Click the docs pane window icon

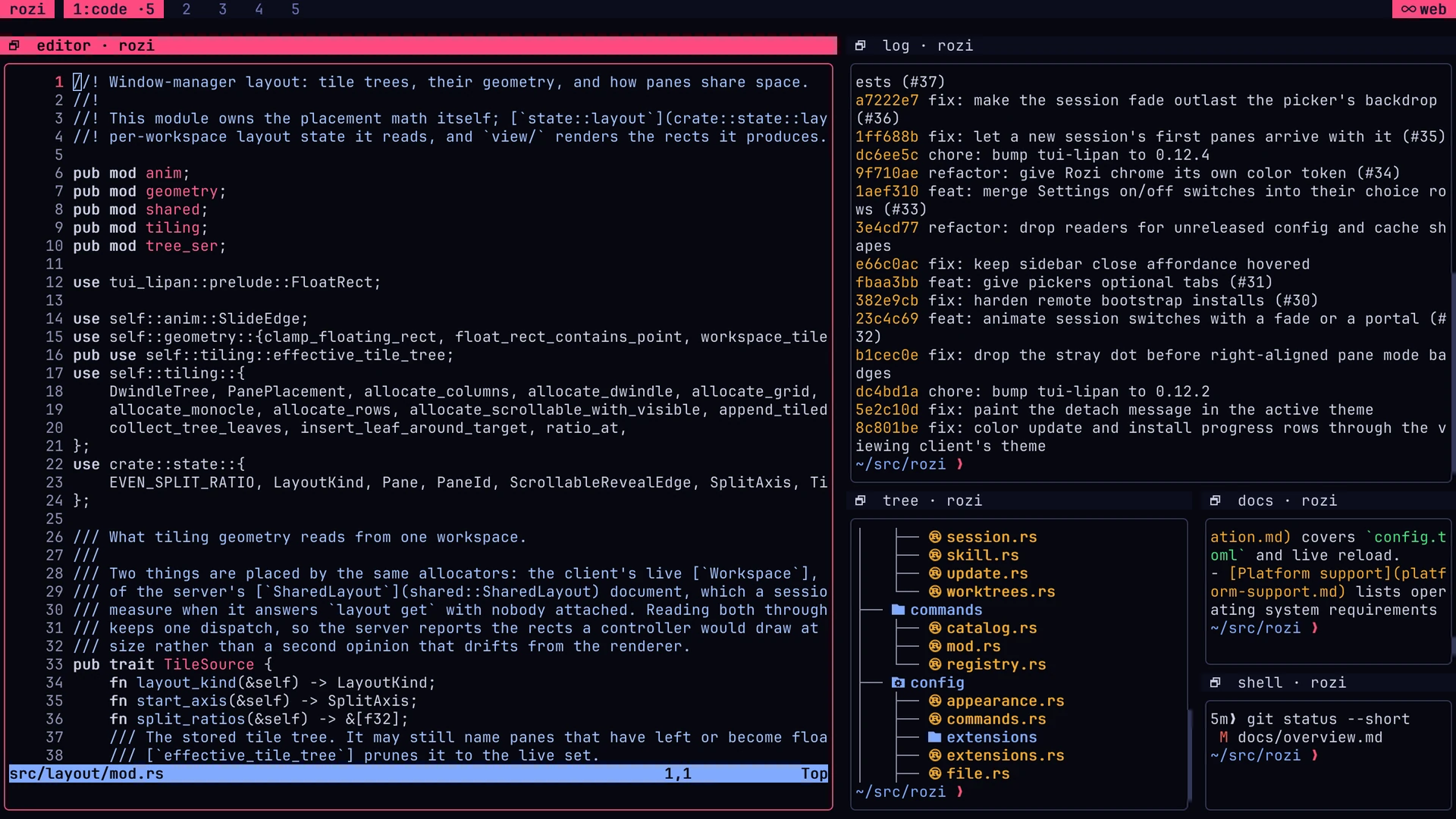tap(1215, 500)
